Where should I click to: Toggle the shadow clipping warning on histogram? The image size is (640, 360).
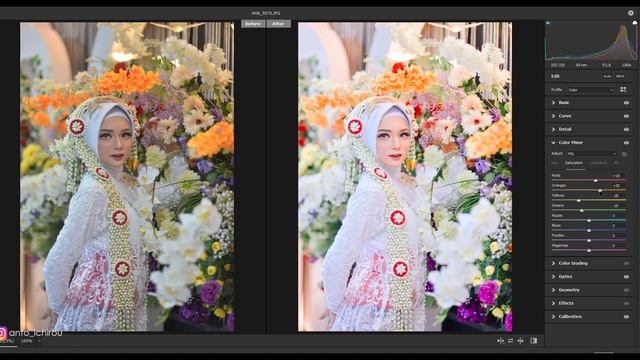548,23
